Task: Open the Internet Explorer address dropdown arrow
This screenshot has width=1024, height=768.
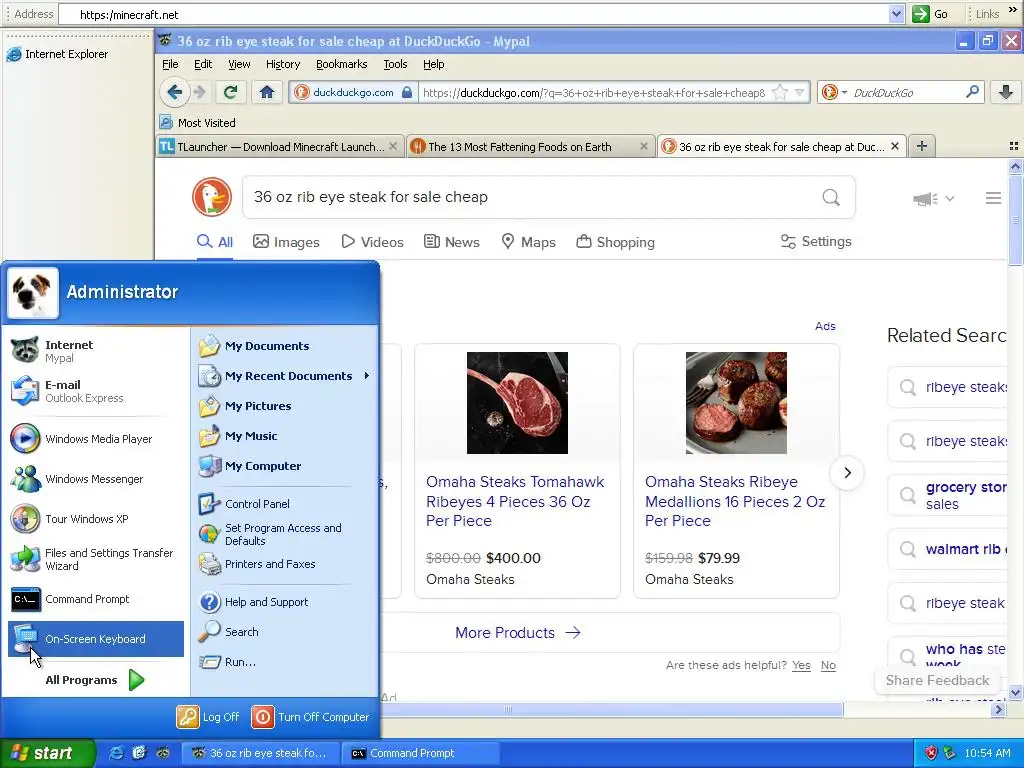Action: 896,14
